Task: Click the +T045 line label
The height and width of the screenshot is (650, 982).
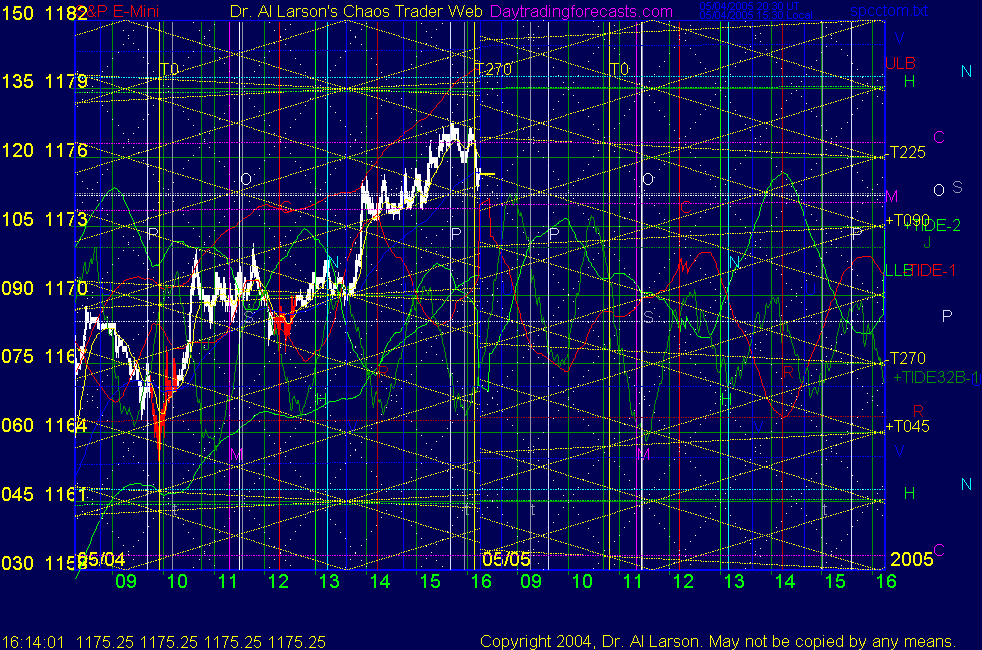Action: point(908,428)
